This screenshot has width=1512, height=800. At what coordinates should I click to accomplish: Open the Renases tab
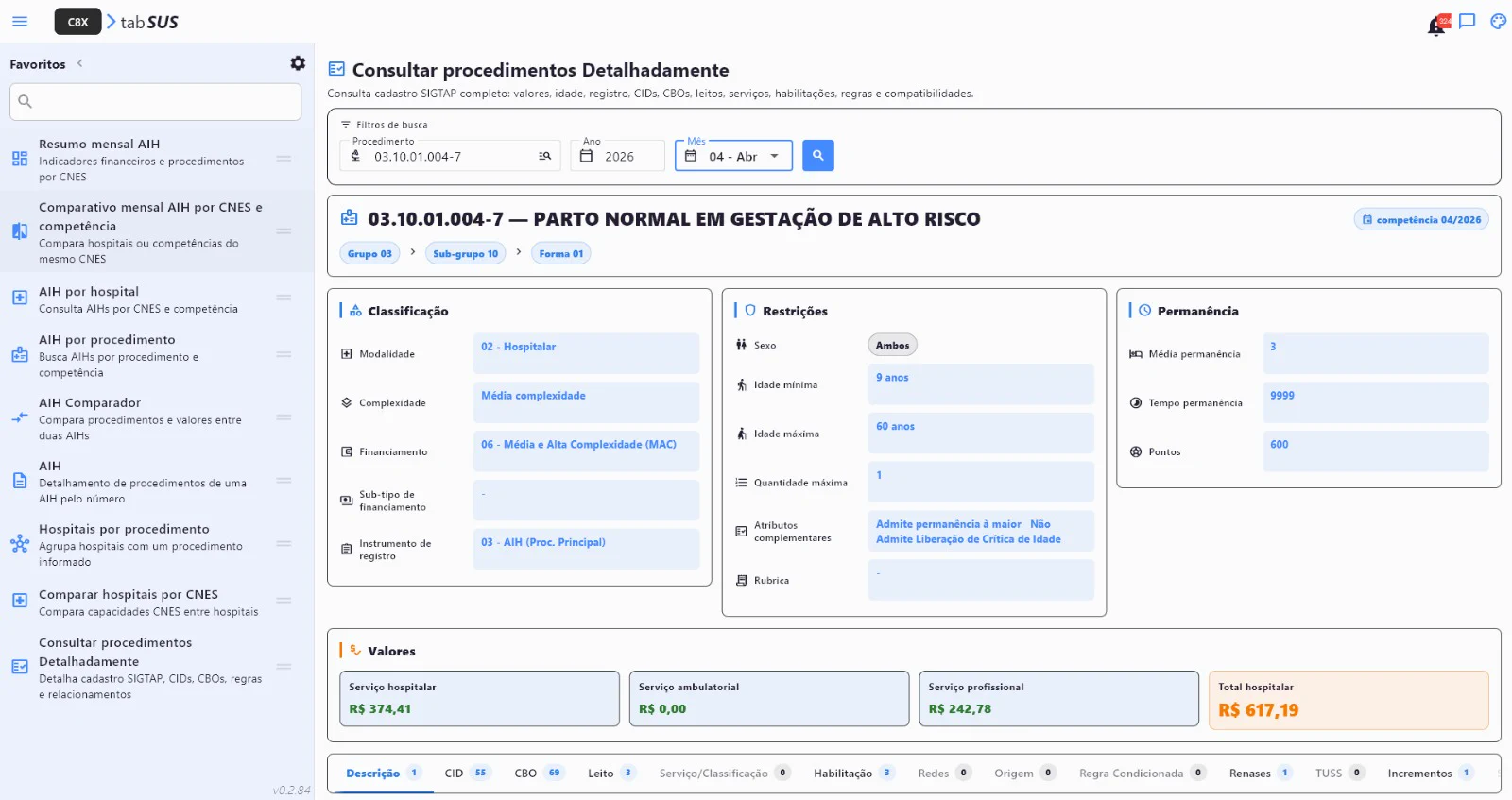(1261, 773)
